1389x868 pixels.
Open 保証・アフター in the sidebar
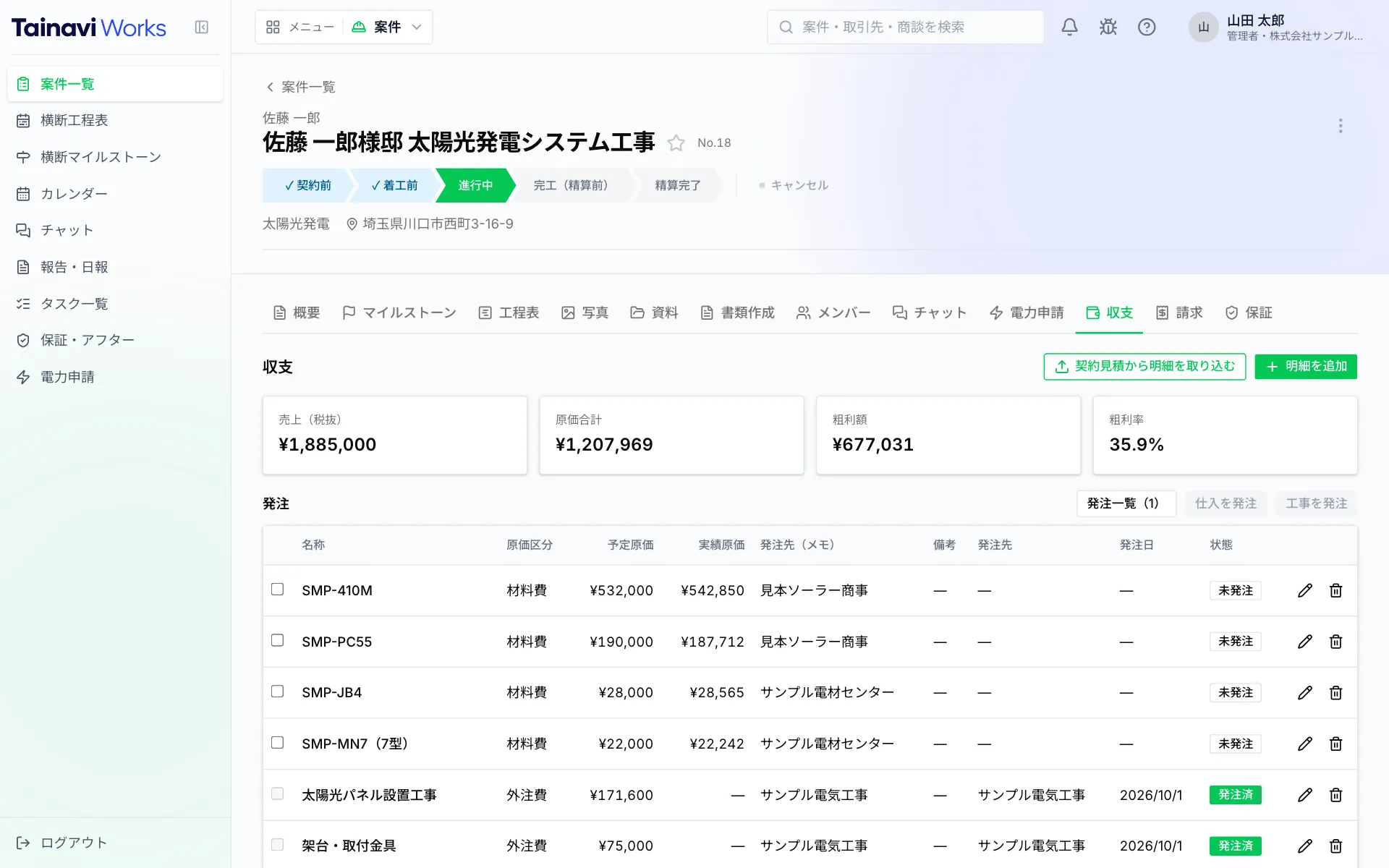(115, 340)
